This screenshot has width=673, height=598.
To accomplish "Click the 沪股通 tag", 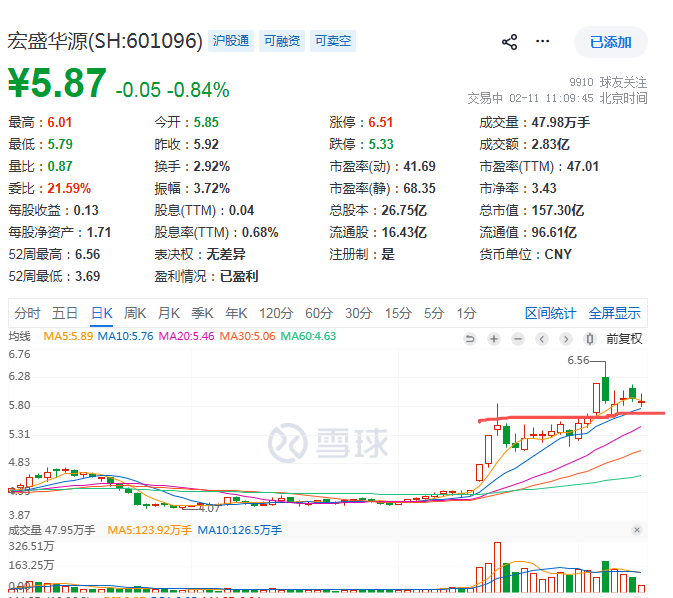I will [231, 41].
